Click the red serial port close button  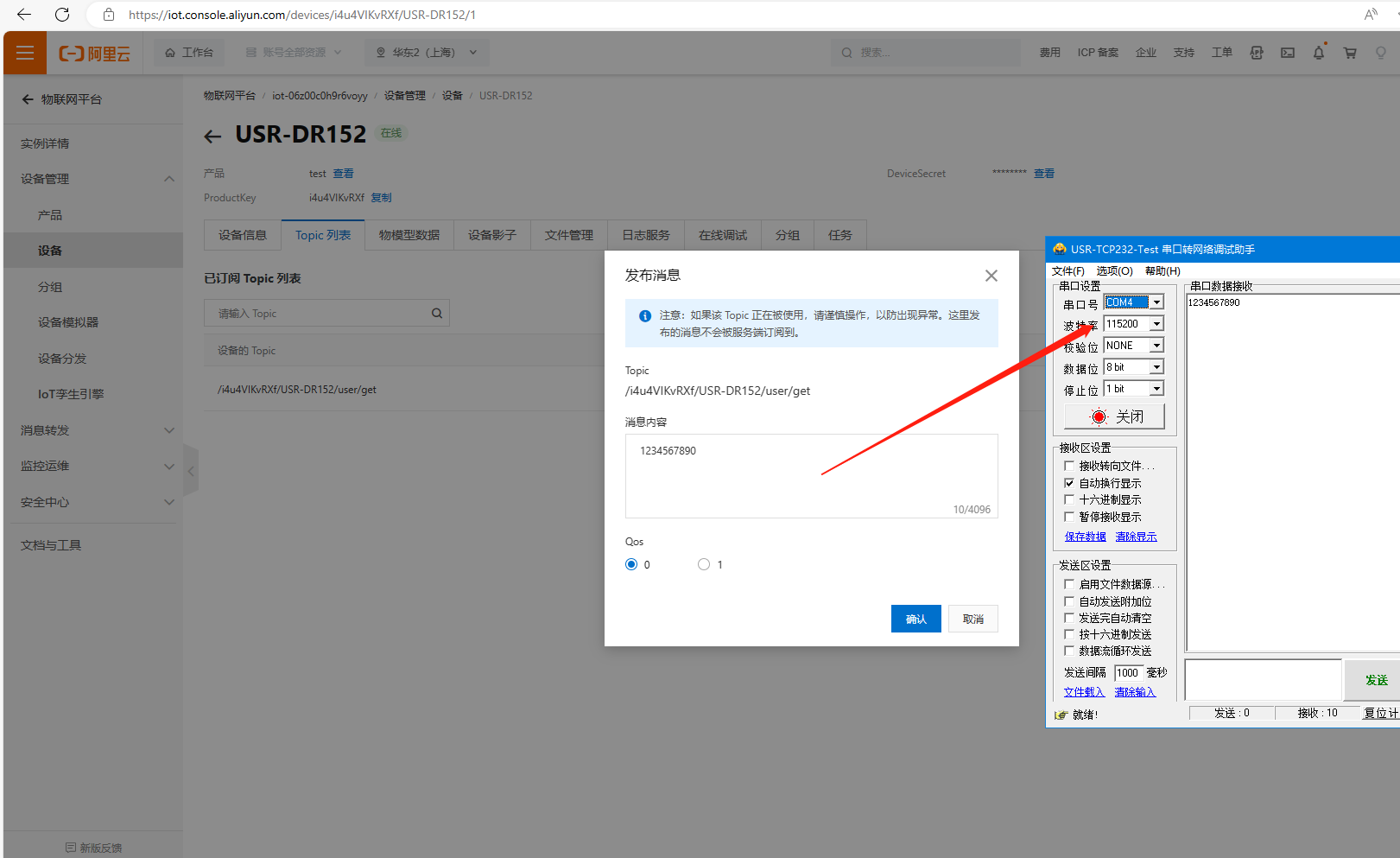[1114, 417]
